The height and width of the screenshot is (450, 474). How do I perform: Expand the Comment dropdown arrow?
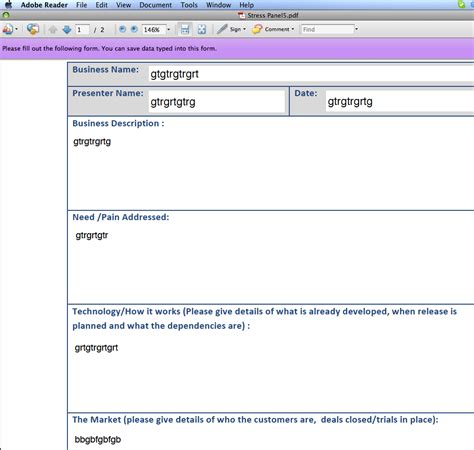point(293,29)
